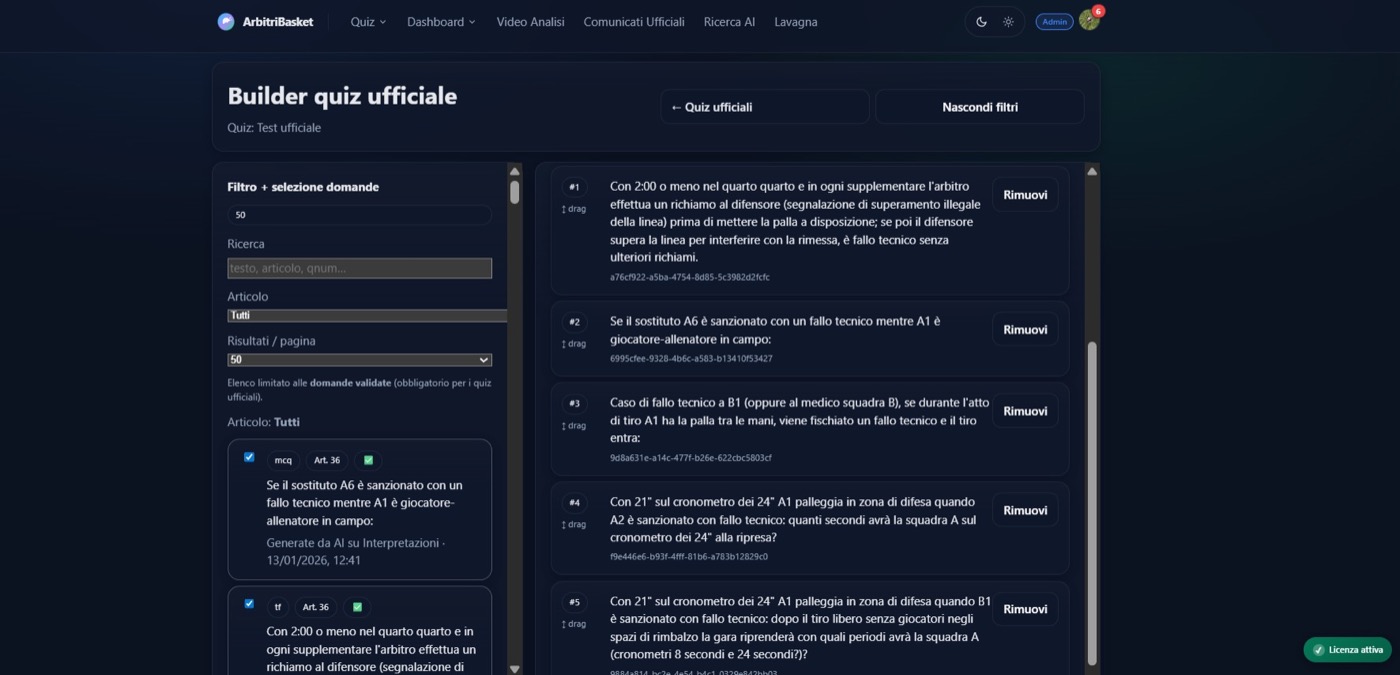Open the Risultati / pagina dropdown
Image resolution: width=1400 pixels, height=675 pixels.
click(359, 360)
